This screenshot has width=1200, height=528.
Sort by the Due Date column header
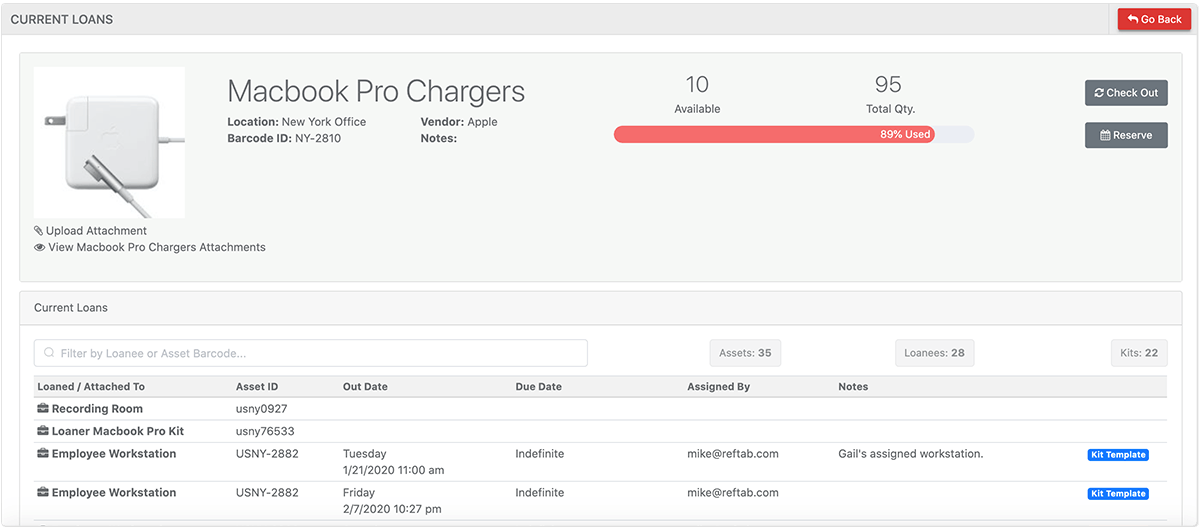click(539, 387)
